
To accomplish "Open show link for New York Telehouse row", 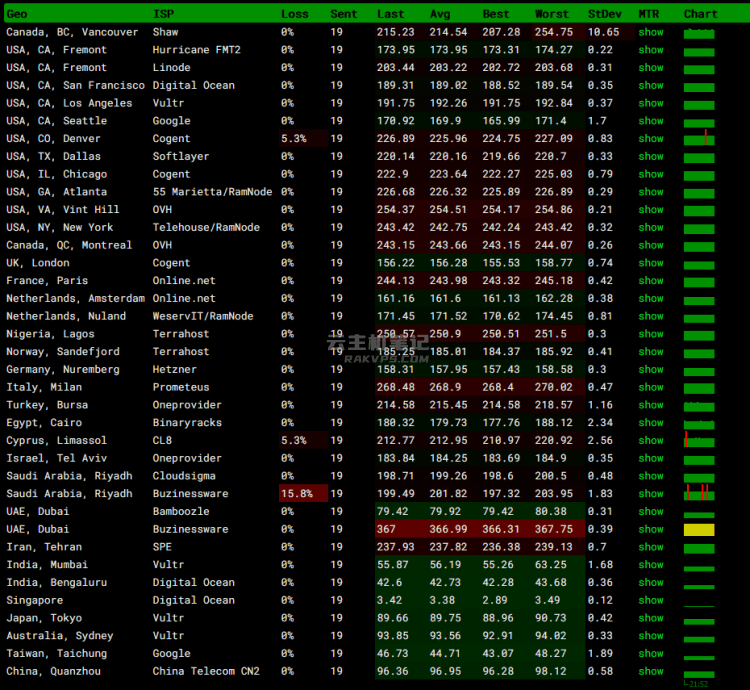I will coord(651,227).
